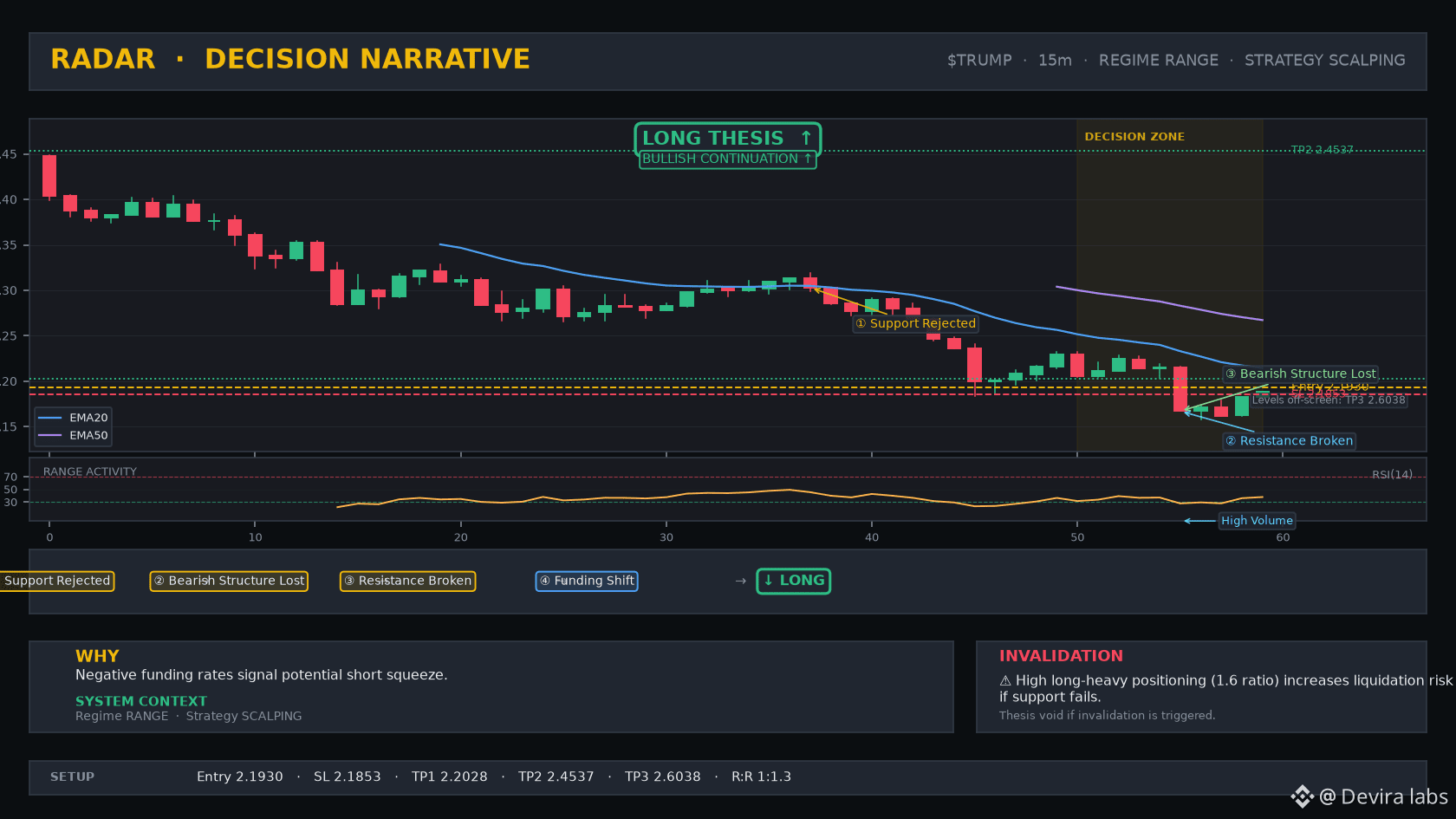Click the LONG THESIS up arrow badge
The height and width of the screenshot is (819, 1456).
(x=727, y=139)
